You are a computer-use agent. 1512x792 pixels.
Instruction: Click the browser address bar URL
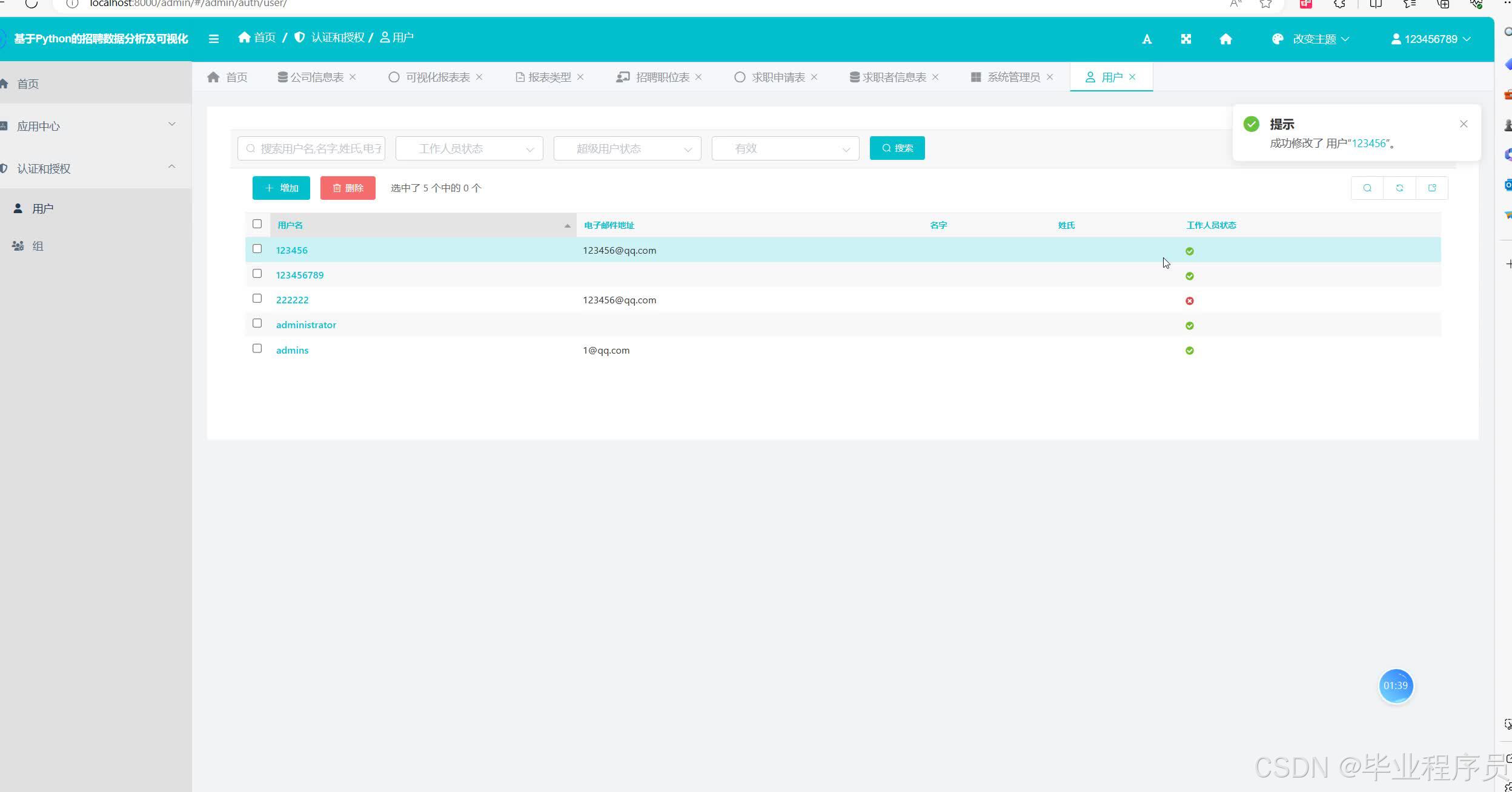point(188,4)
